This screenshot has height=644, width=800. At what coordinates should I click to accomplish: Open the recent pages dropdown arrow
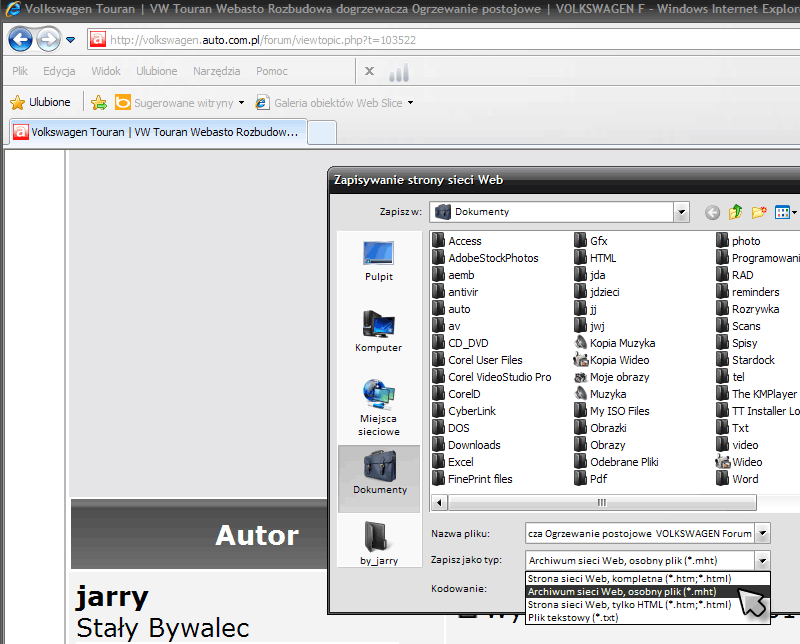[x=70, y=40]
